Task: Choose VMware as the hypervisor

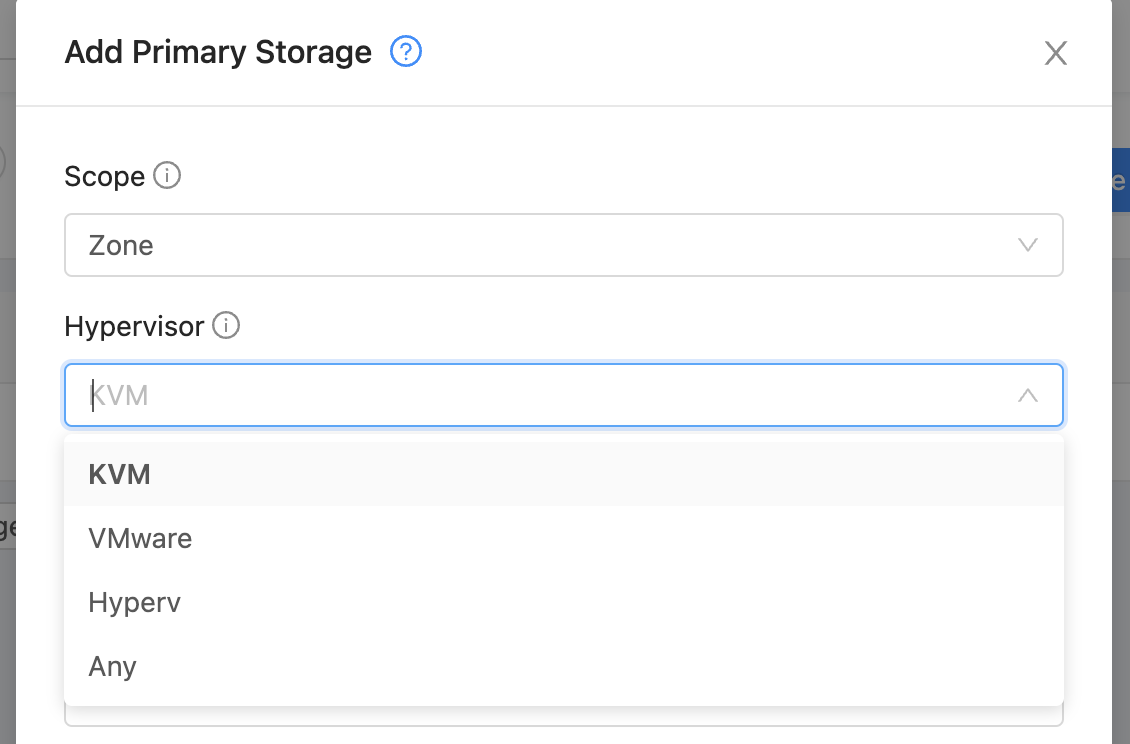Action: coord(564,539)
